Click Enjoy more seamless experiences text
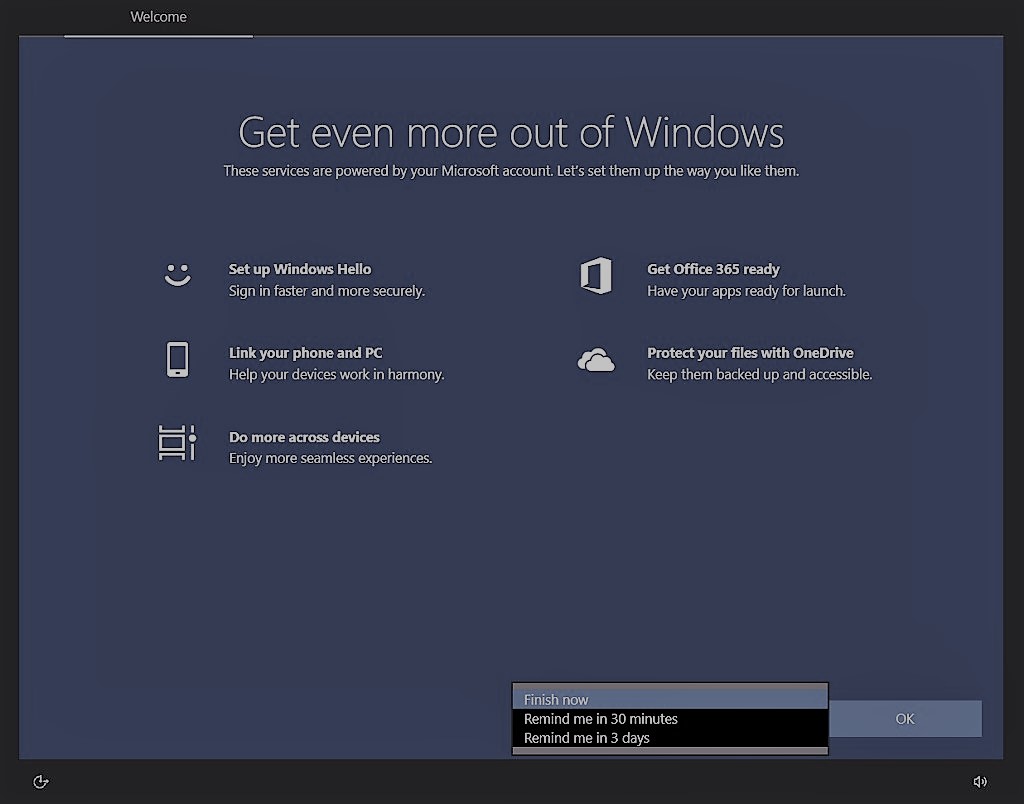This screenshot has width=1024, height=804. (x=330, y=458)
